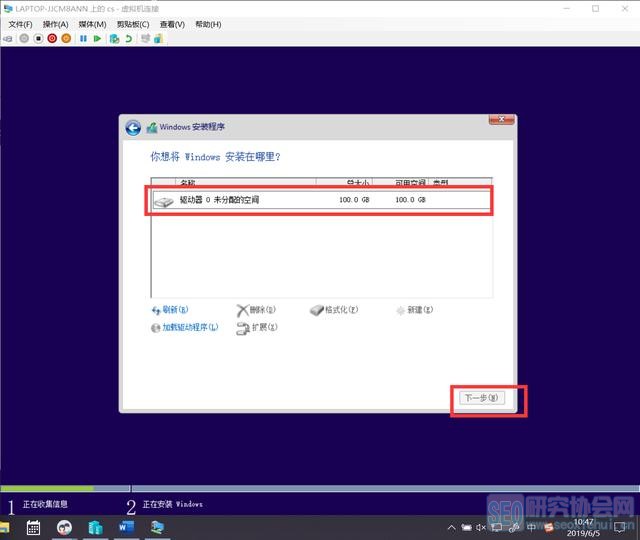Click the drive icon in the partition row

pyautogui.click(x=164, y=201)
